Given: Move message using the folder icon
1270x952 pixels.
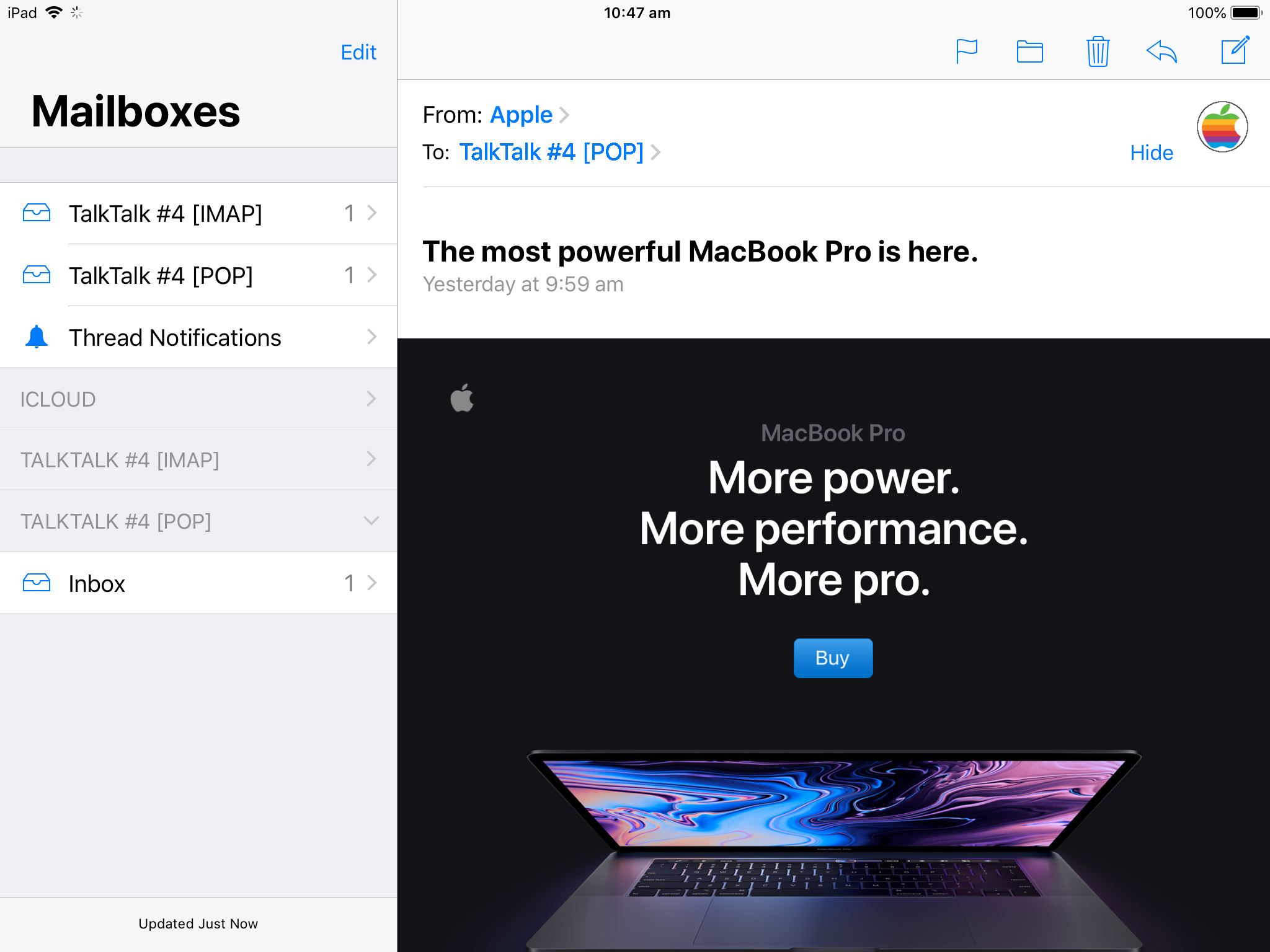Looking at the screenshot, I should point(1029,51).
